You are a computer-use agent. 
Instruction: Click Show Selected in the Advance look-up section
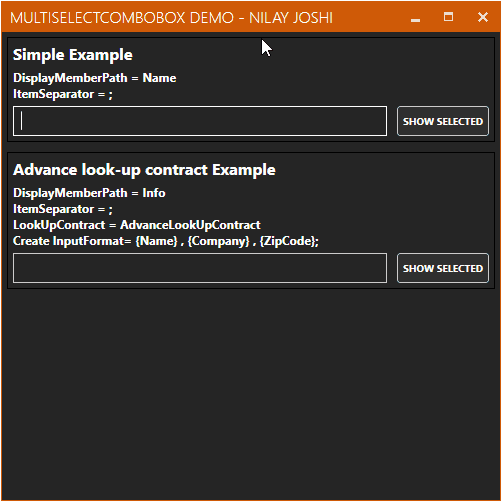(443, 268)
